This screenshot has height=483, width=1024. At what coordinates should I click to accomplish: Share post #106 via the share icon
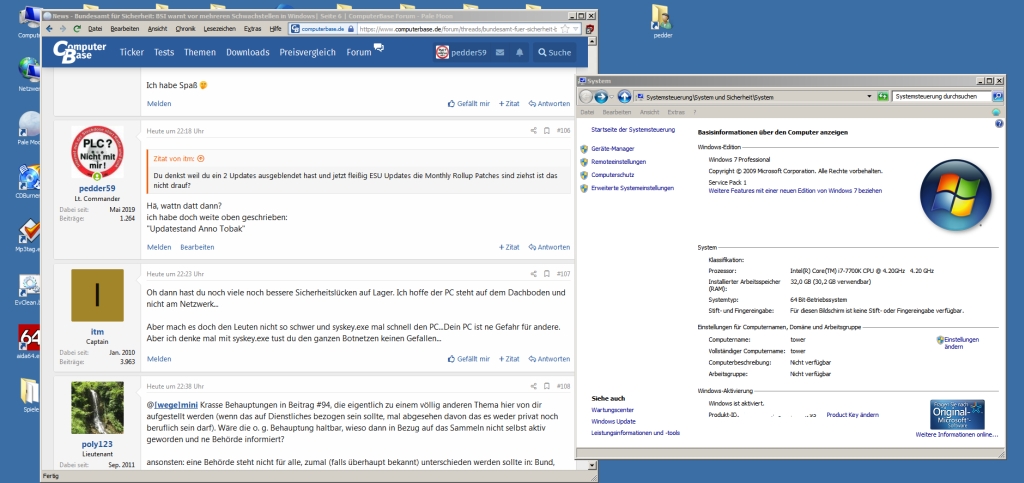534,131
